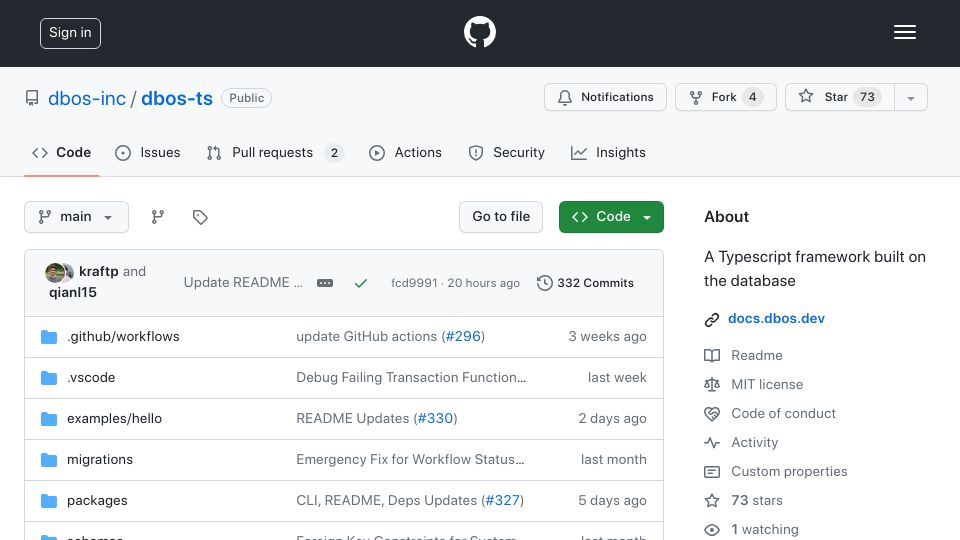The width and height of the screenshot is (960, 540).
Task: Click the link chain icon in About
Action: [711, 320]
